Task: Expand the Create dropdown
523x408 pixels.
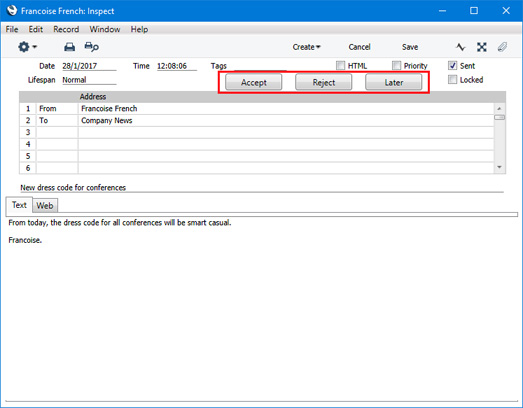Action: point(306,47)
